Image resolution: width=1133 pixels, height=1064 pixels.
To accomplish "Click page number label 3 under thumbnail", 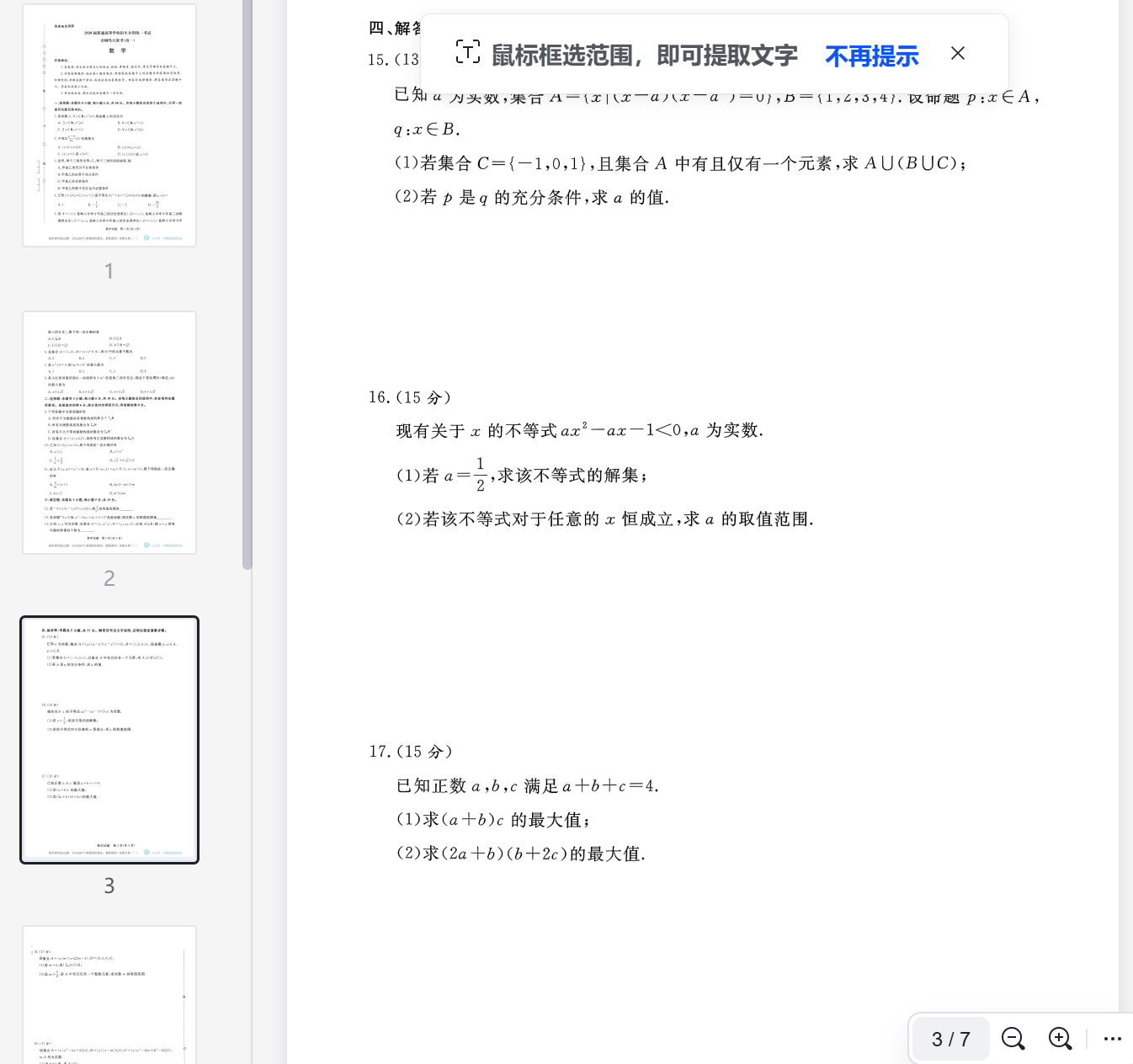I will pyautogui.click(x=109, y=886).
